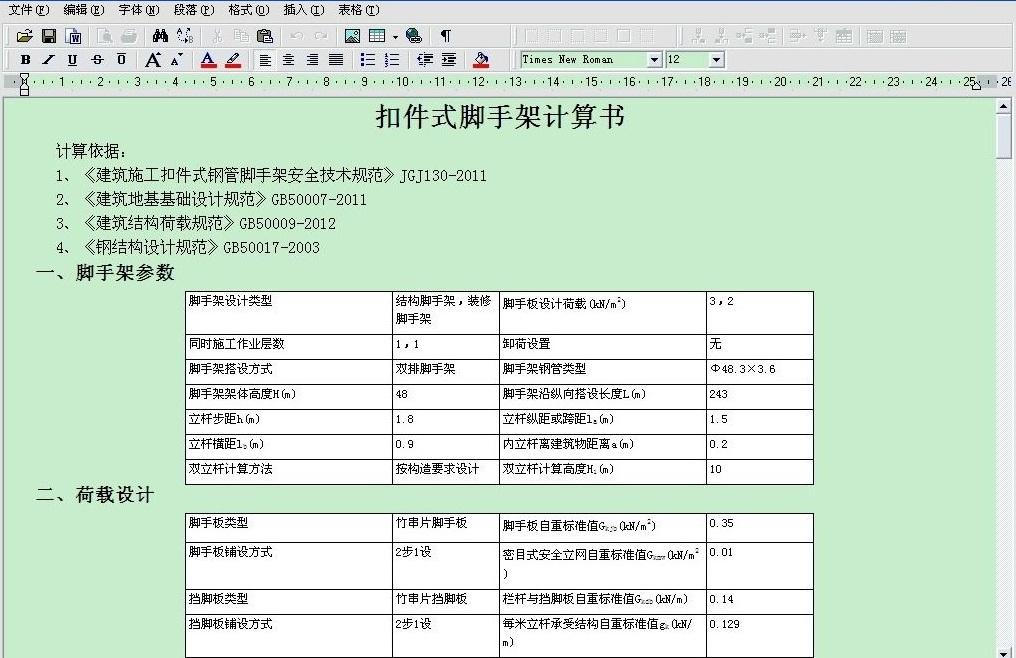
Task: Save the document with floppy disk icon
Action: click(48, 36)
